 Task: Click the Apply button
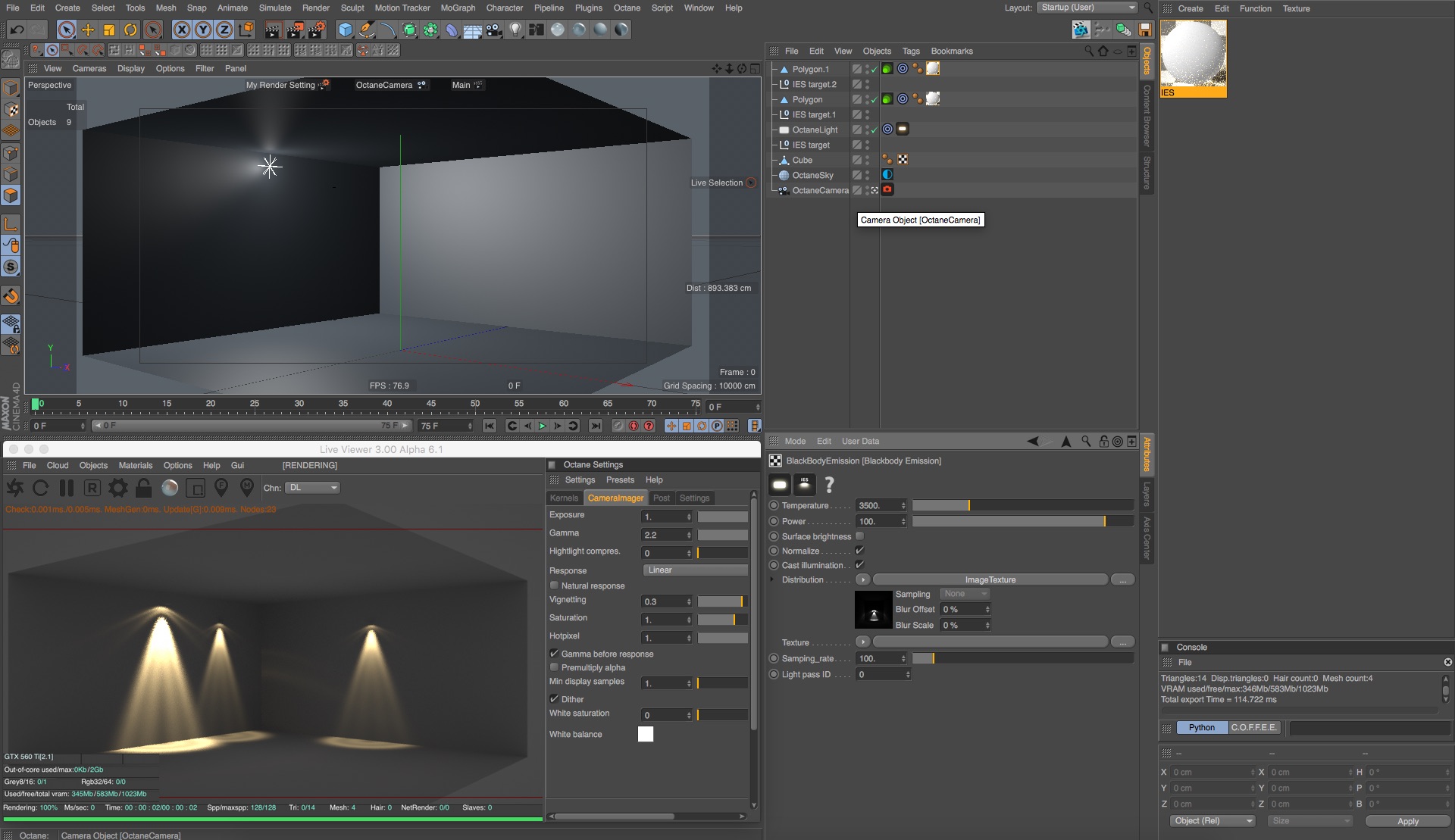tap(1407, 821)
